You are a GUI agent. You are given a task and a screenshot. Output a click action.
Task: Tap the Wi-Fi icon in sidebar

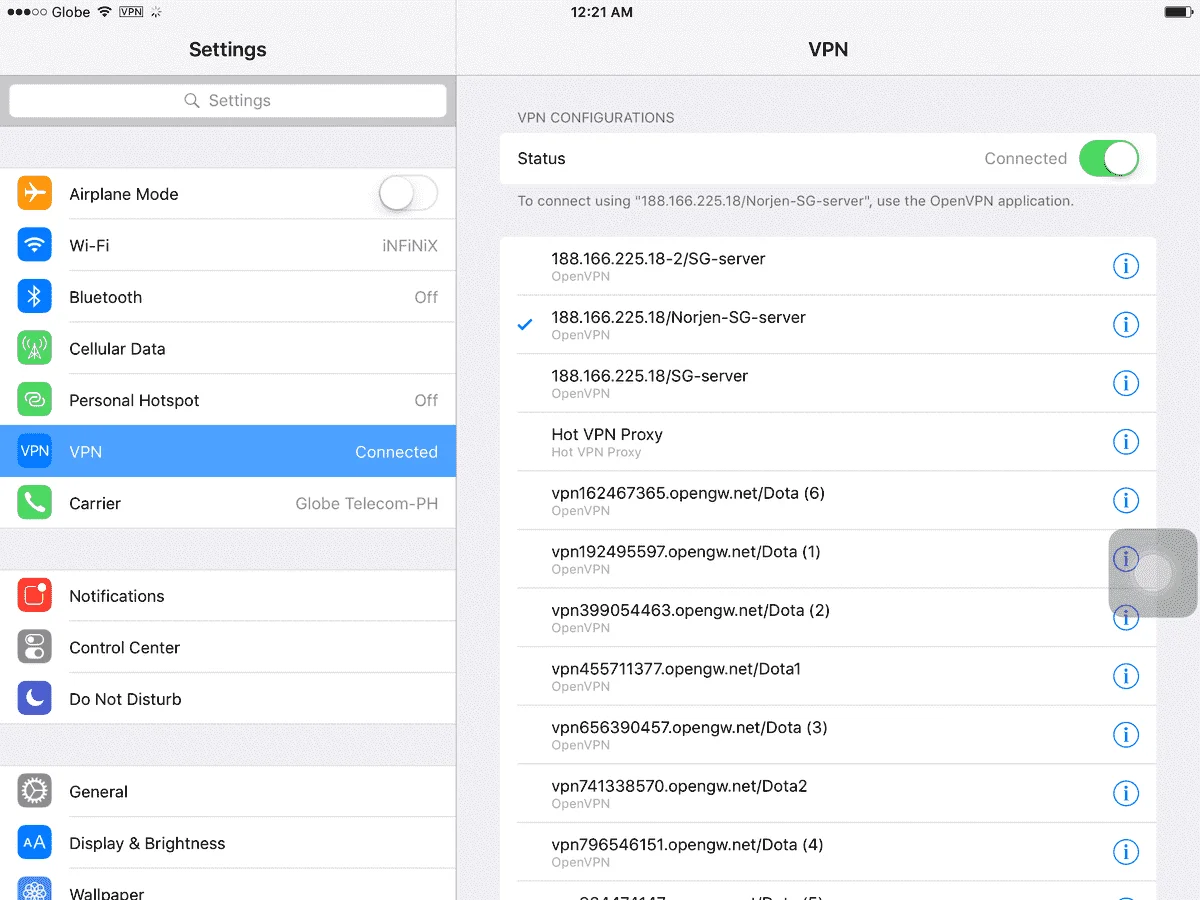point(35,245)
